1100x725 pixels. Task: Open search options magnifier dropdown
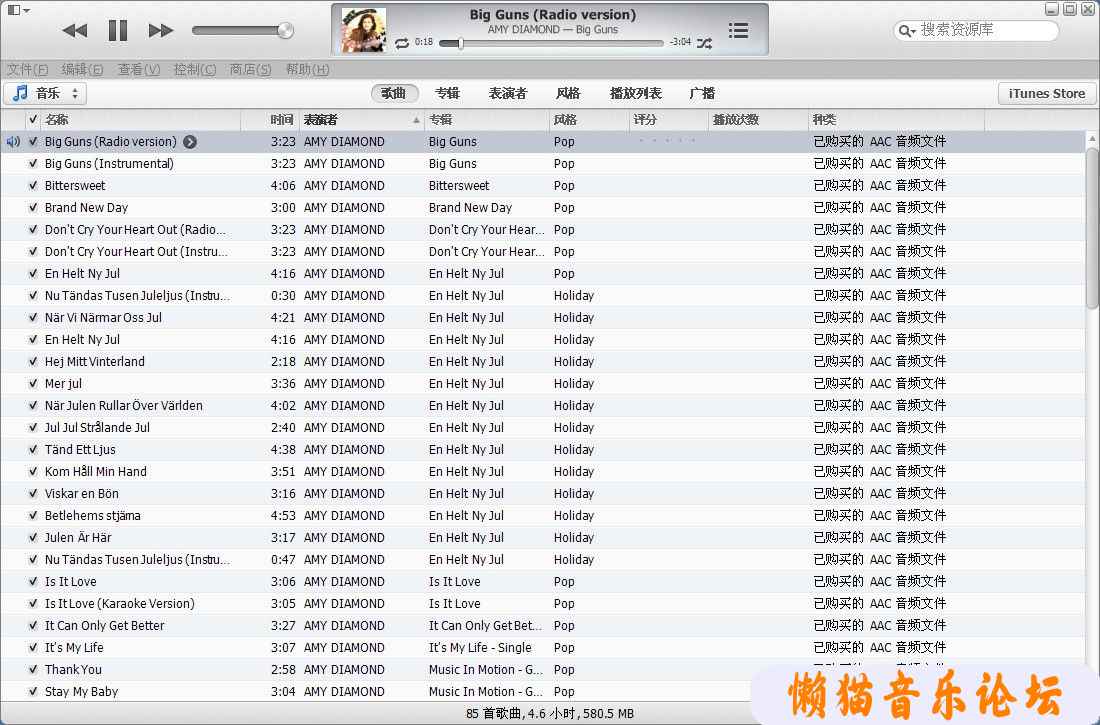[907, 31]
